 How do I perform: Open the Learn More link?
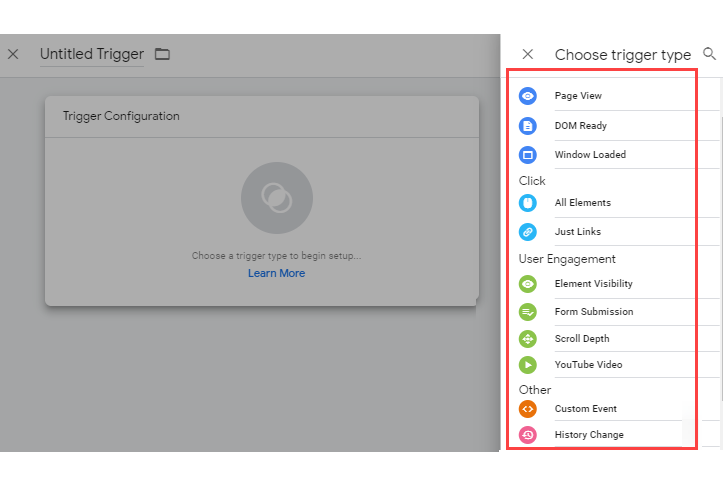(x=276, y=273)
